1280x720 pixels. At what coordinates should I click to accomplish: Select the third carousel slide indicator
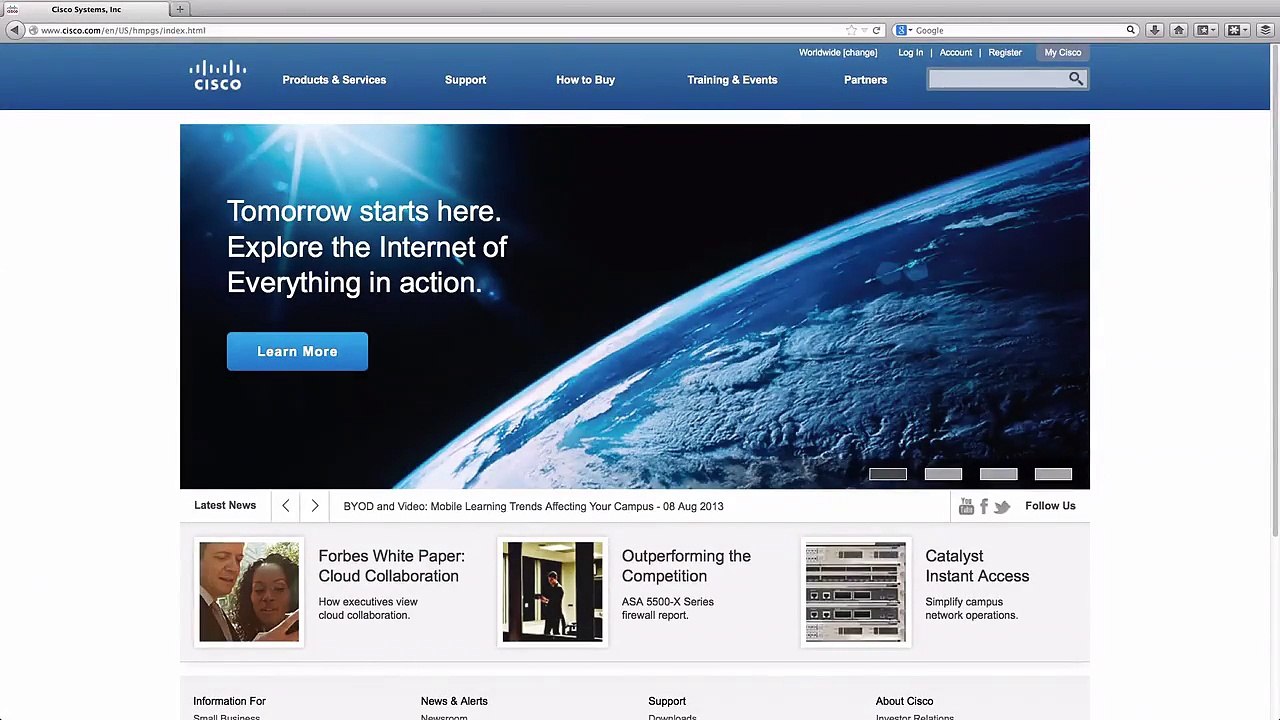click(998, 474)
